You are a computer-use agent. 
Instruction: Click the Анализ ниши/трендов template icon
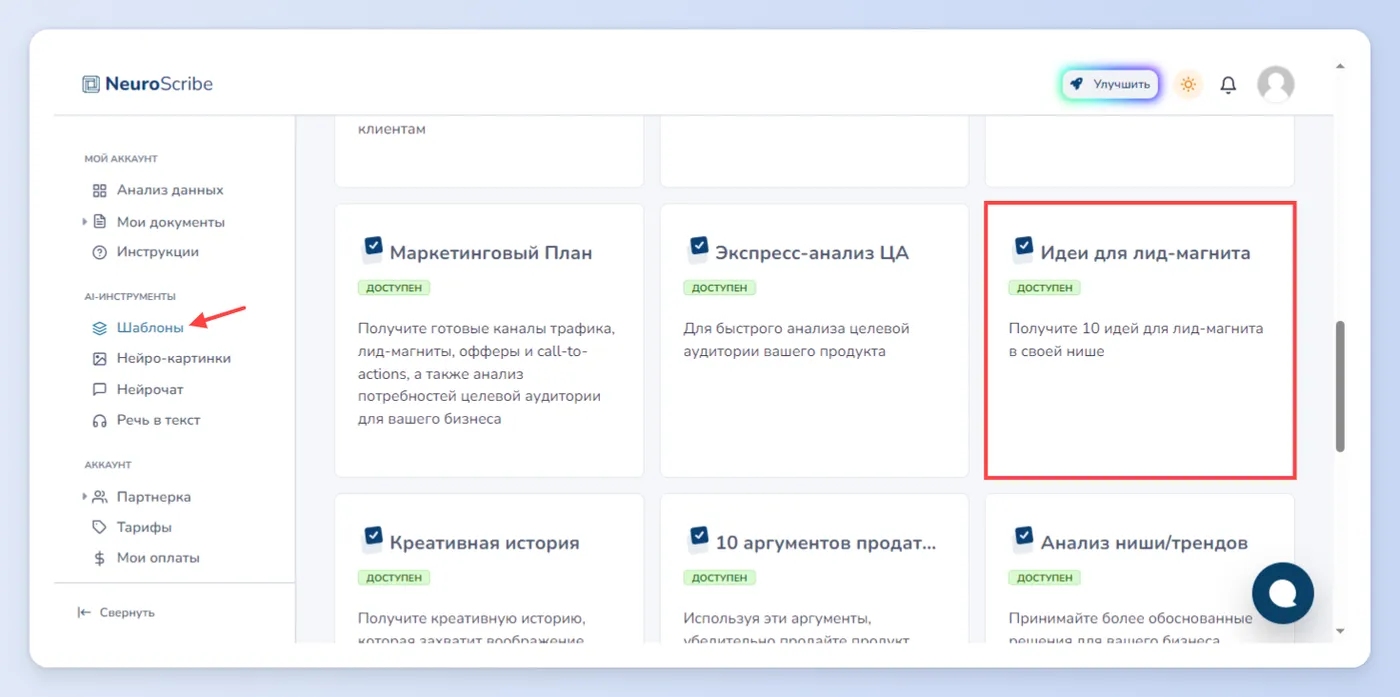pyautogui.click(x=1022, y=540)
